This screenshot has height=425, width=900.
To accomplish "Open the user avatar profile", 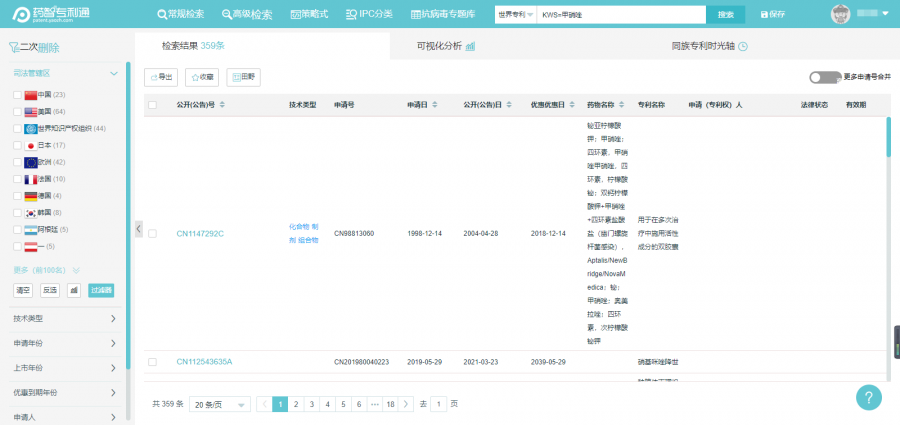I will tap(840, 14).
